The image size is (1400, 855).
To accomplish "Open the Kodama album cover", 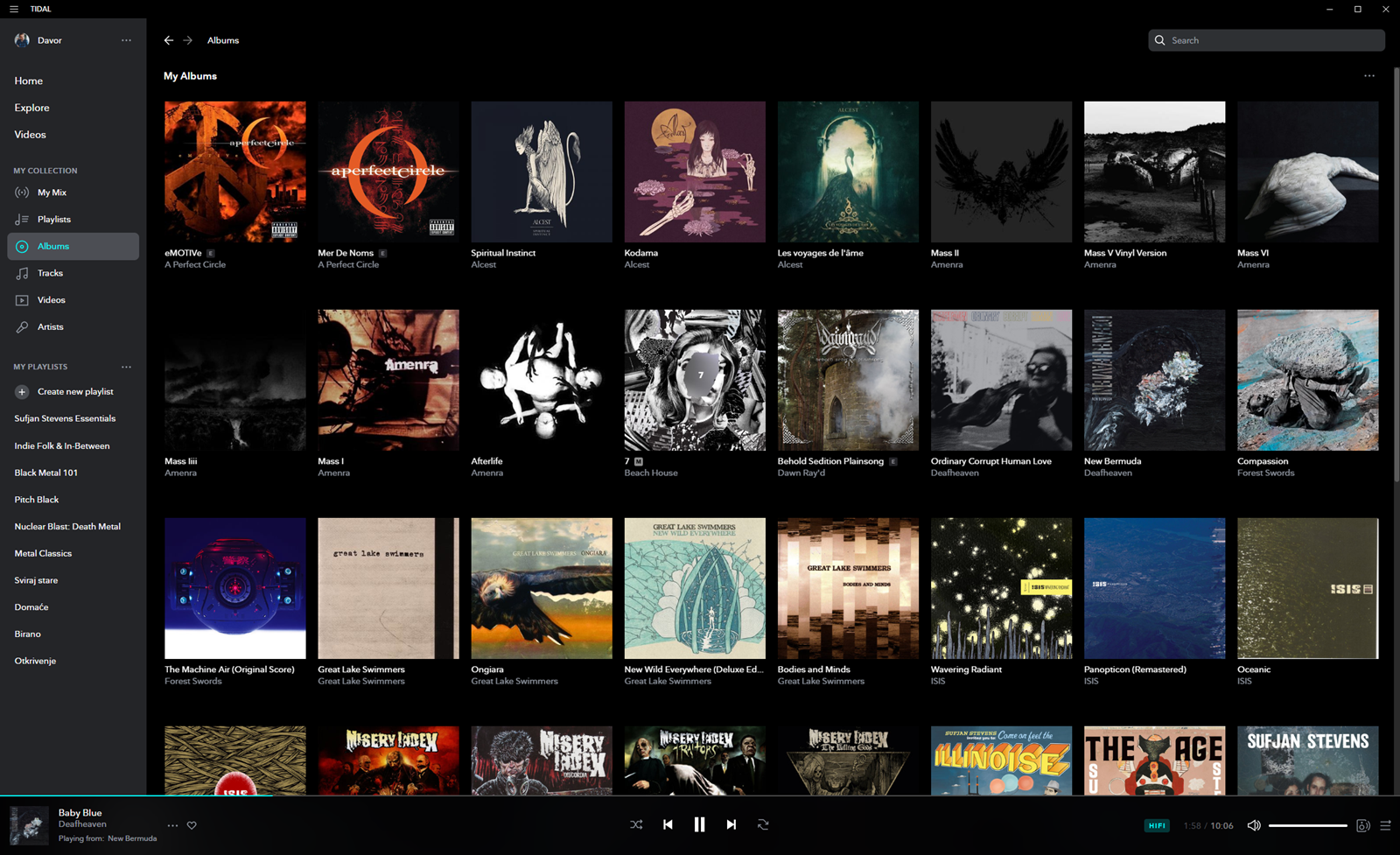I will (x=695, y=172).
